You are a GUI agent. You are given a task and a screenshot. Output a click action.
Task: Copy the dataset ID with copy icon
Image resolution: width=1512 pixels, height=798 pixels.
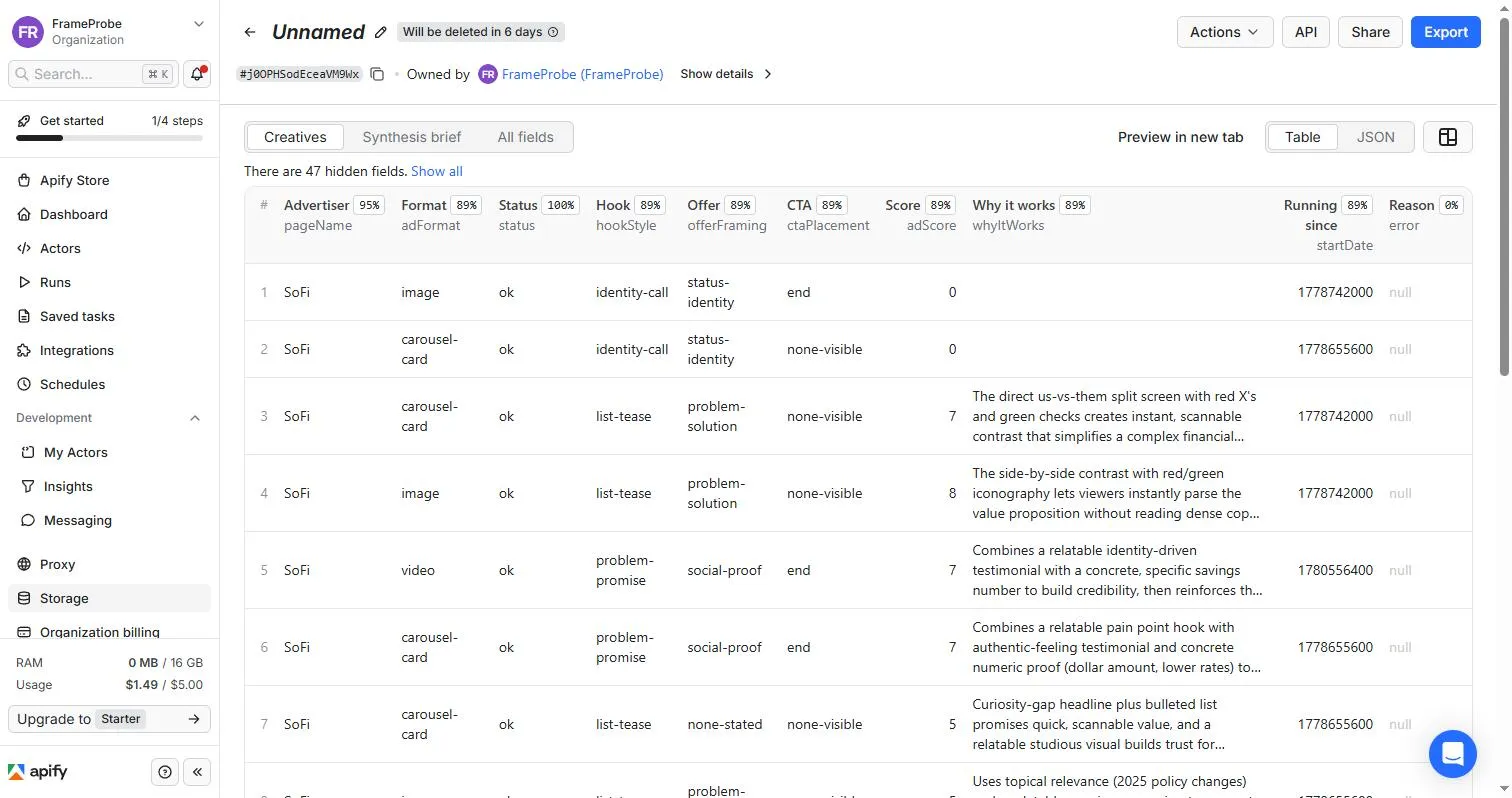[x=377, y=74]
